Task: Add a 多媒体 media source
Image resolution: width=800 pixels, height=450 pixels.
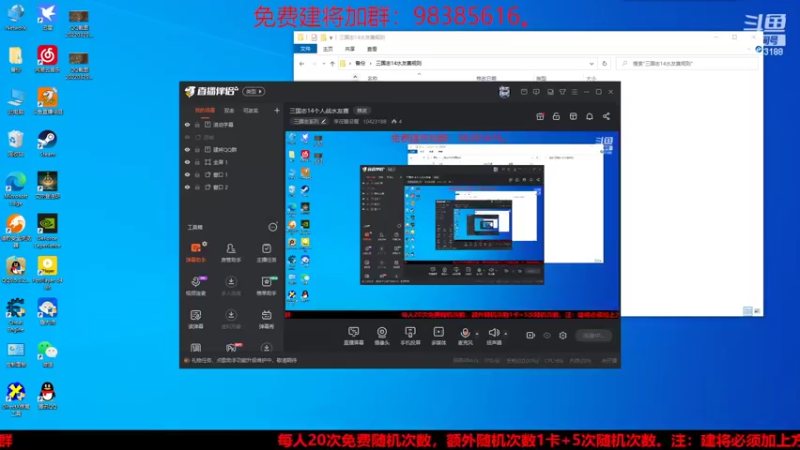Action: coord(438,336)
